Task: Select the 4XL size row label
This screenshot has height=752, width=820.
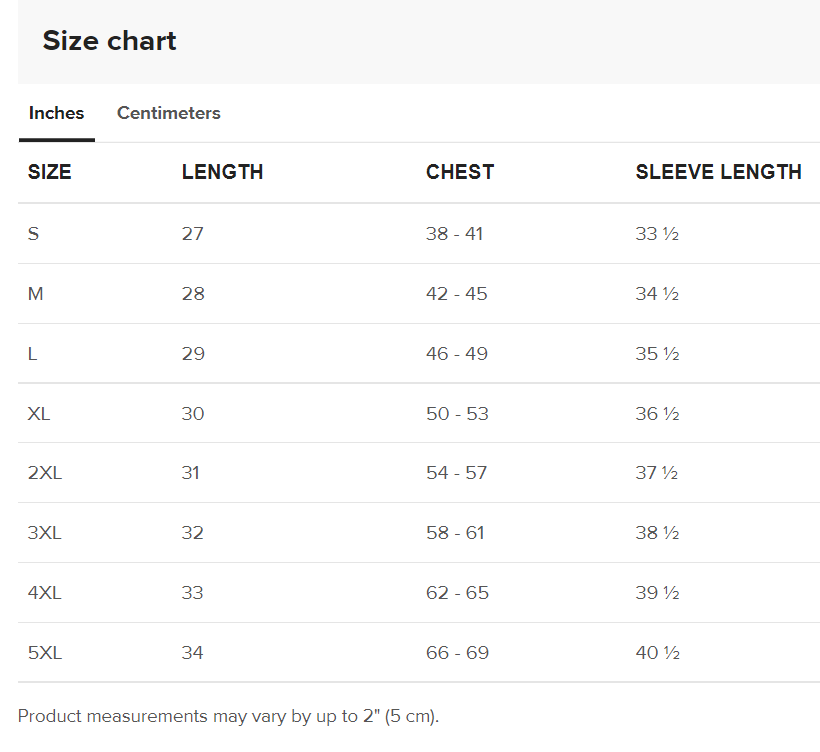Action: point(44,593)
